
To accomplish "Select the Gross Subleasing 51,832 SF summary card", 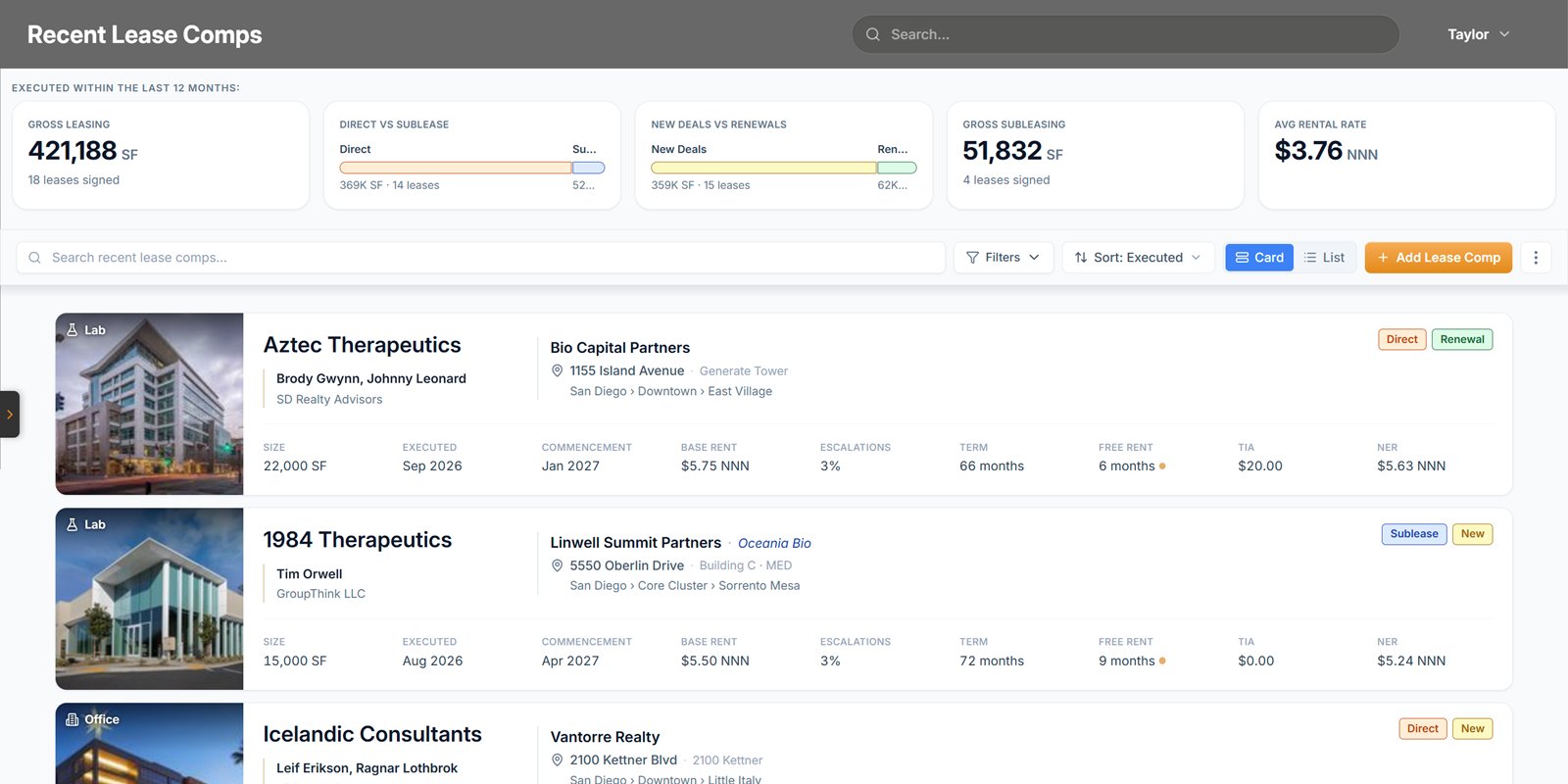I will click(x=1096, y=155).
